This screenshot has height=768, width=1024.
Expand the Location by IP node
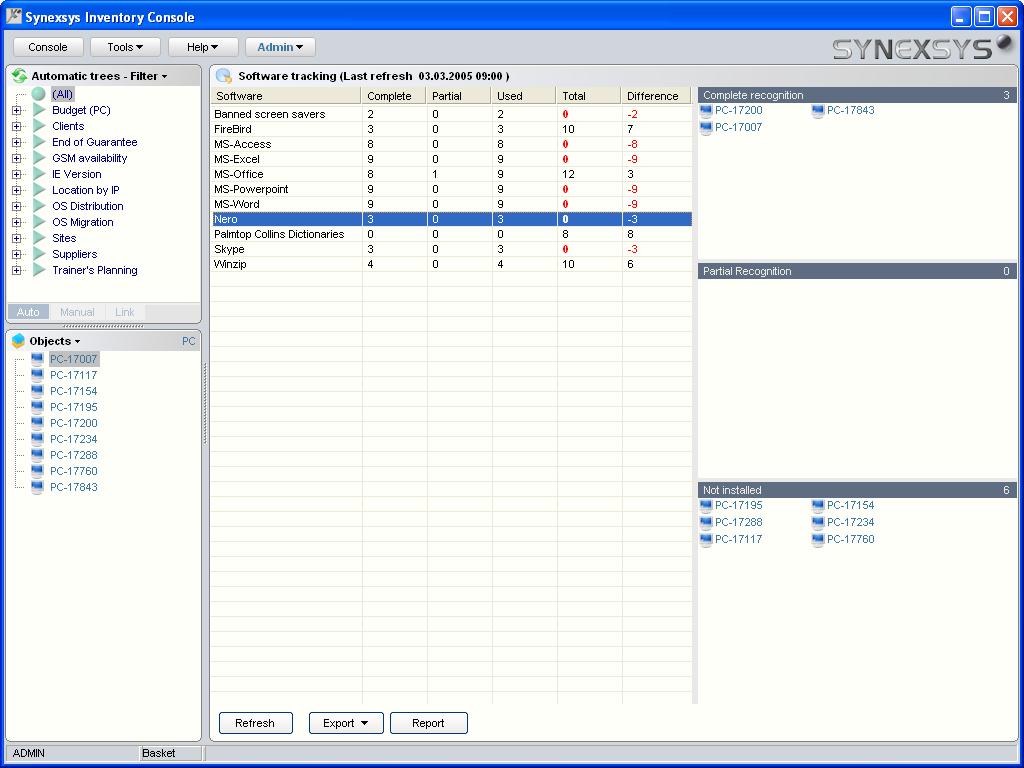pyautogui.click(x=16, y=190)
